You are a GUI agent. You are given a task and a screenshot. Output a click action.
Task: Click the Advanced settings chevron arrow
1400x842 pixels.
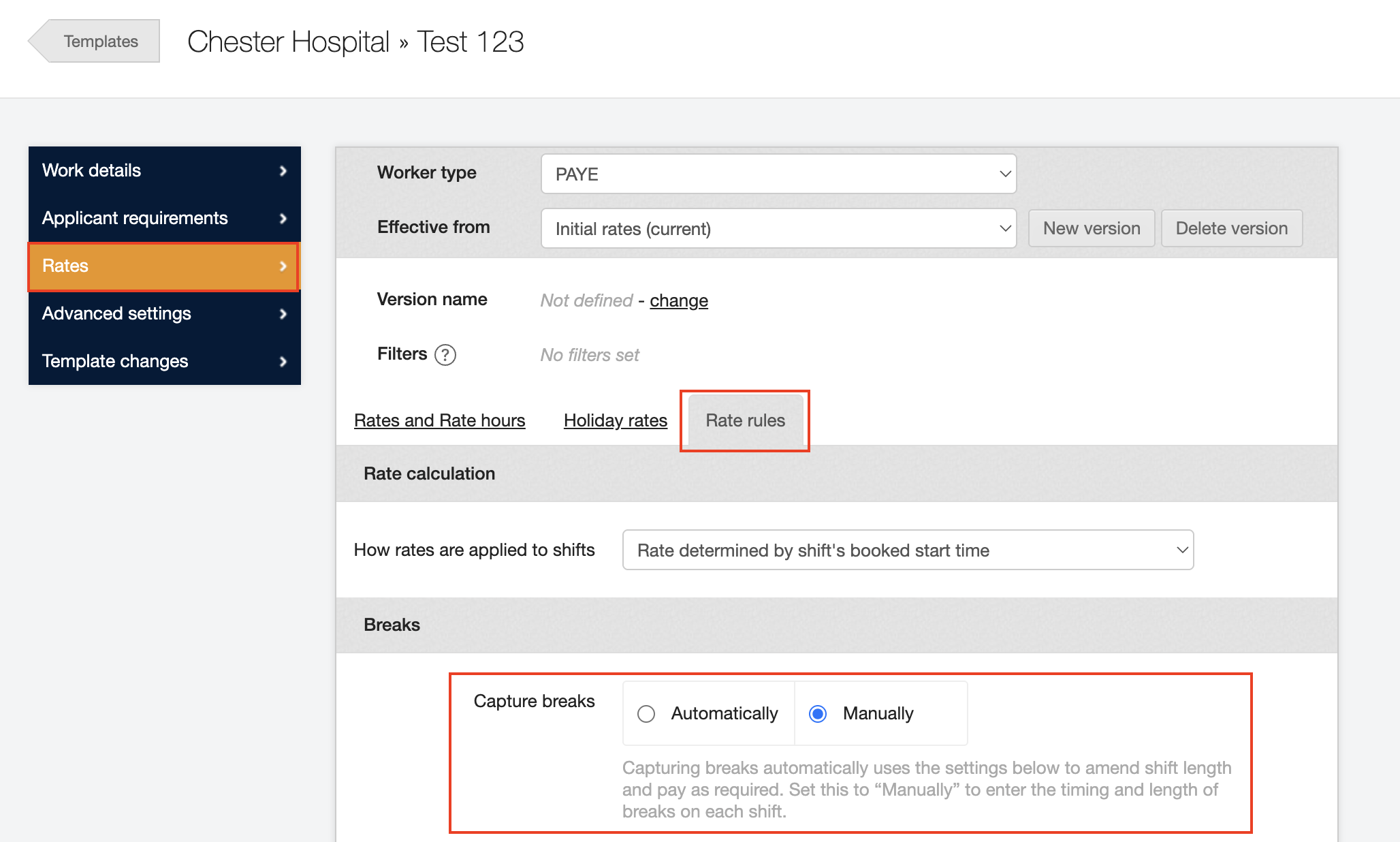[283, 314]
